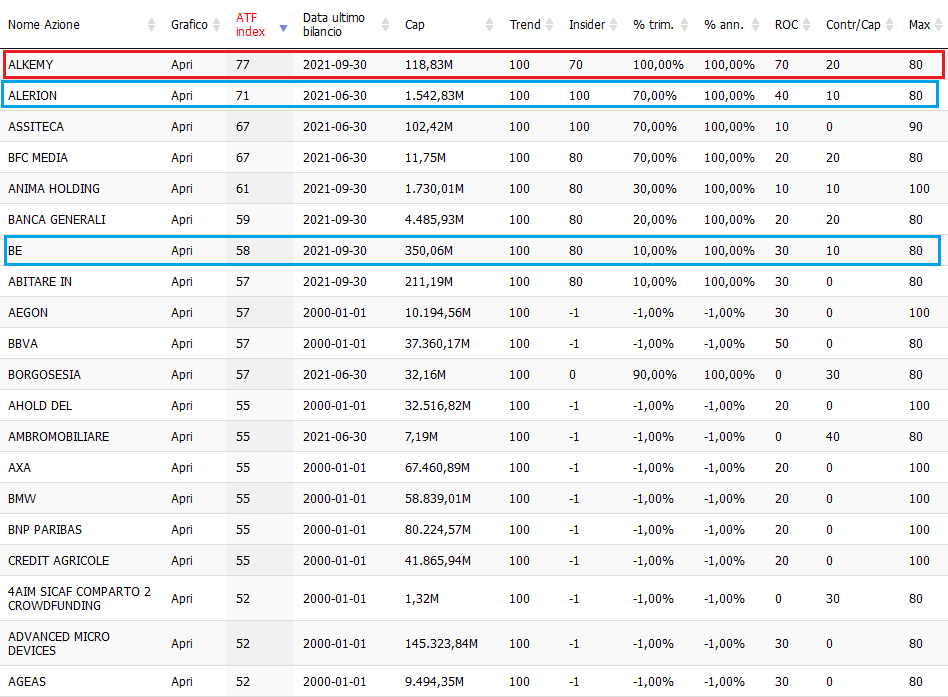Click the cap value 37.360,17M
948x697 pixels.
pyautogui.click(x=438, y=343)
